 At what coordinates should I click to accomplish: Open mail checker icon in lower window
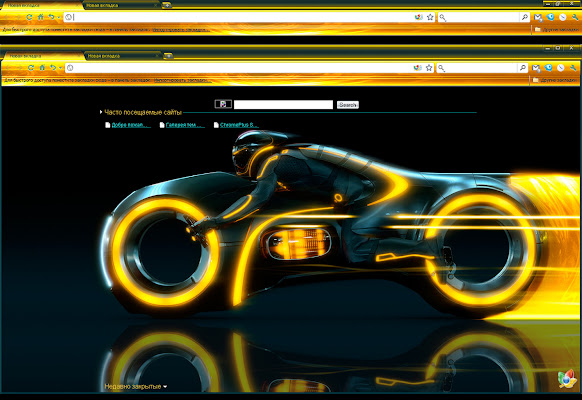pos(536,68)
